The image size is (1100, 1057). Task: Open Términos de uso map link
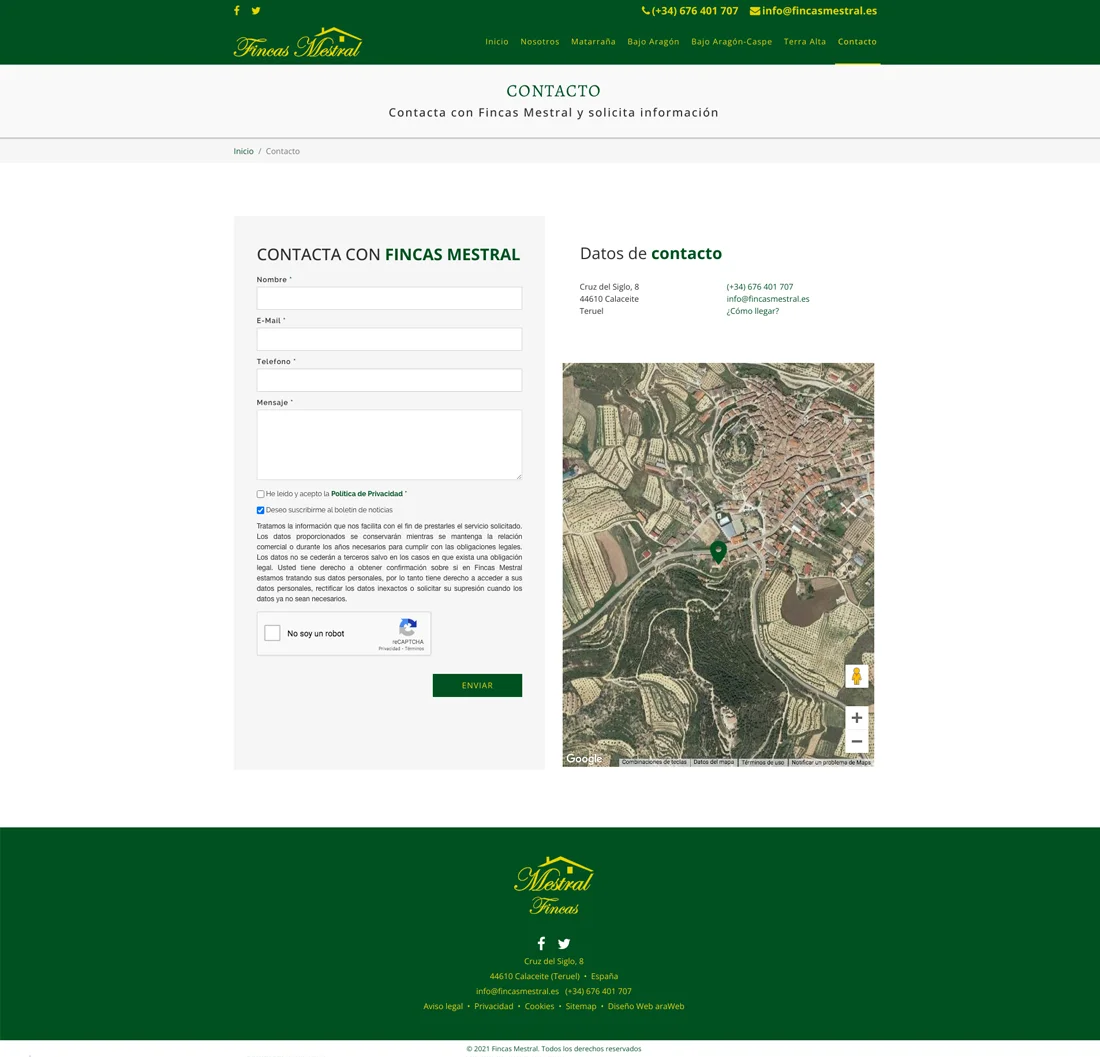[x=763, y=762]
